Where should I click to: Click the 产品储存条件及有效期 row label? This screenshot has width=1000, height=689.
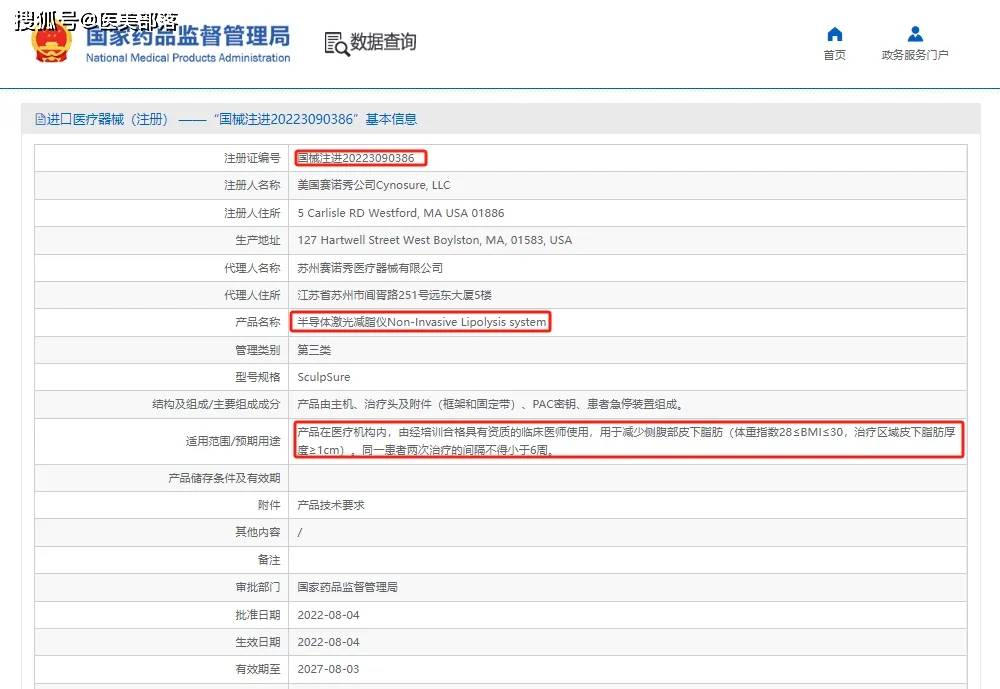pyautogui.click(x=224, y=478)
